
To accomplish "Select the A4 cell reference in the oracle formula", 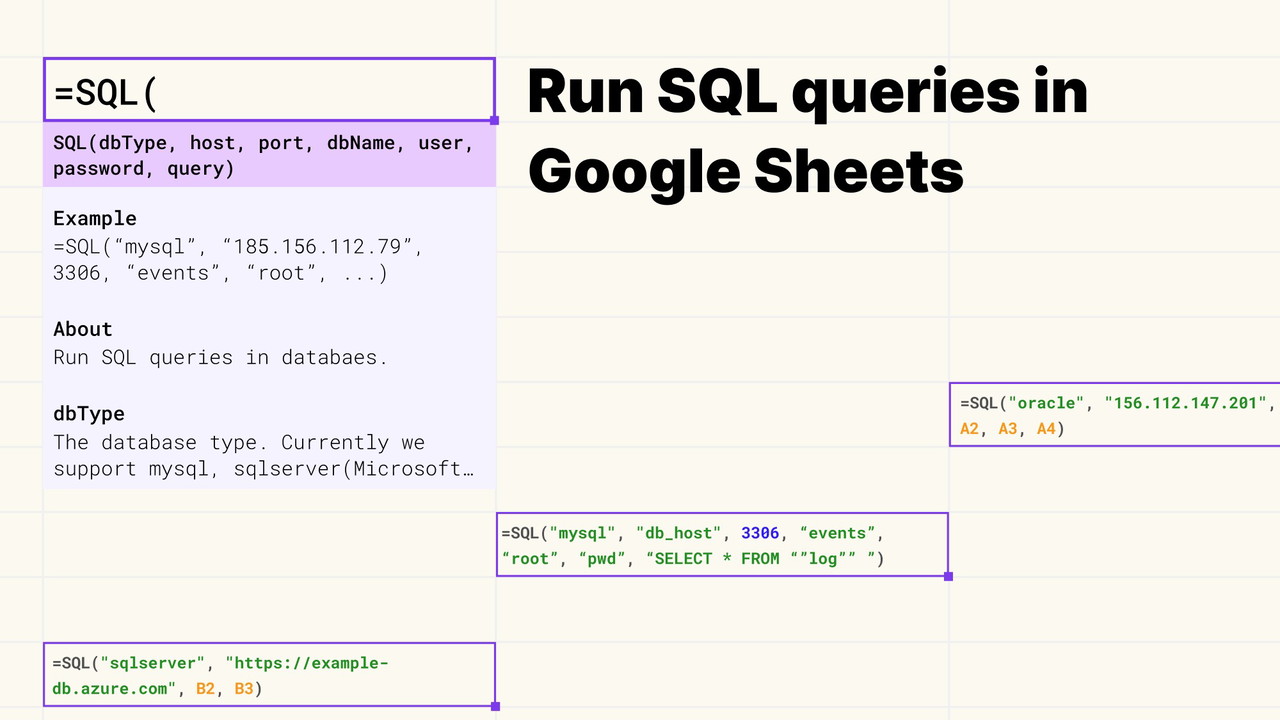I will tap(1045, 429).
